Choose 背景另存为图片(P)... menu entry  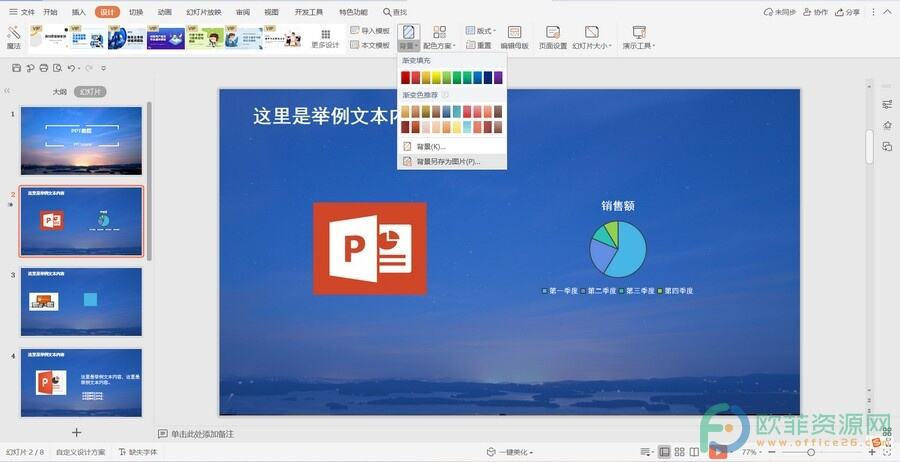452,162
